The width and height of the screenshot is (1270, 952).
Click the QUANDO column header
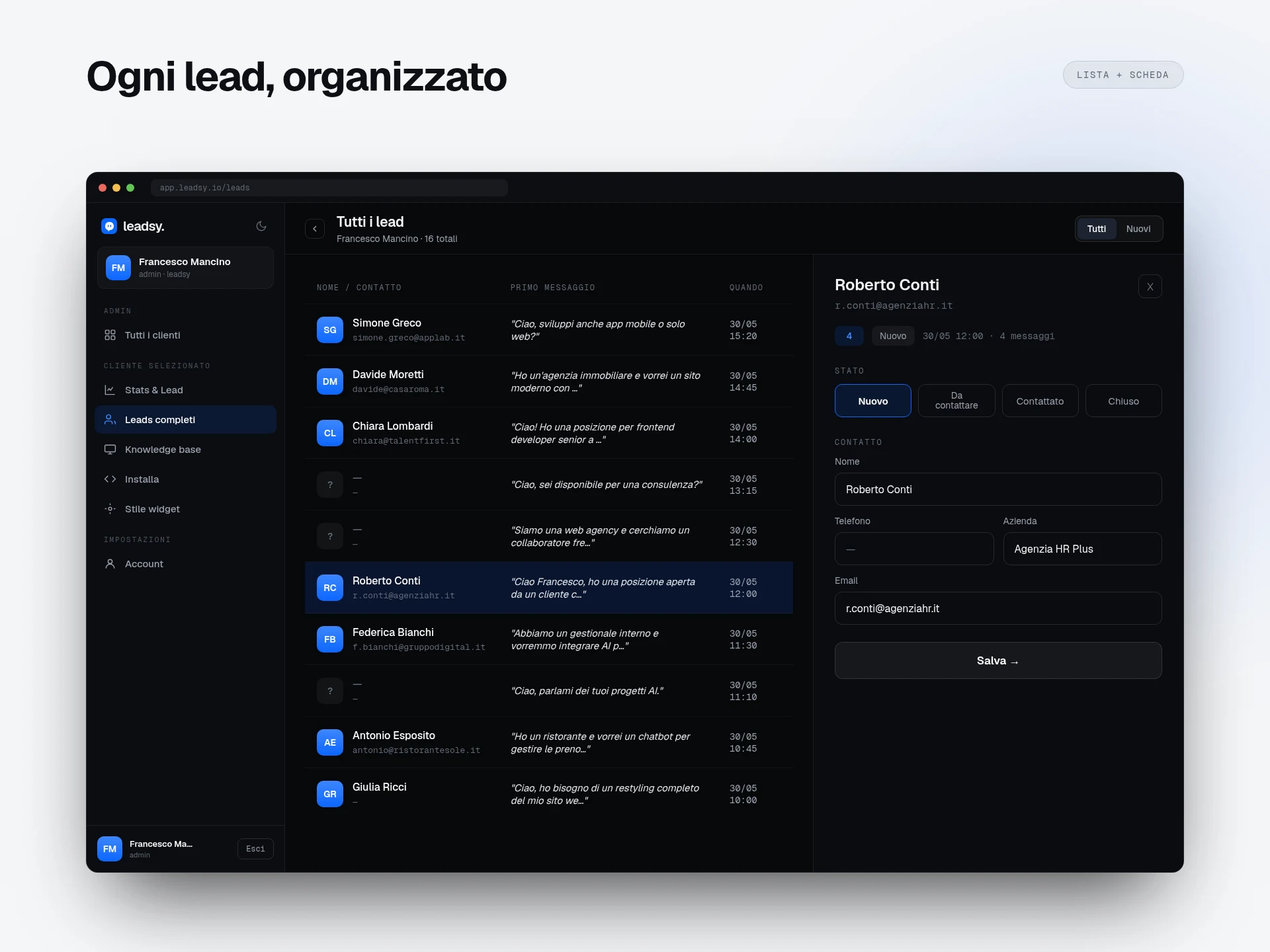coord(746,288)
